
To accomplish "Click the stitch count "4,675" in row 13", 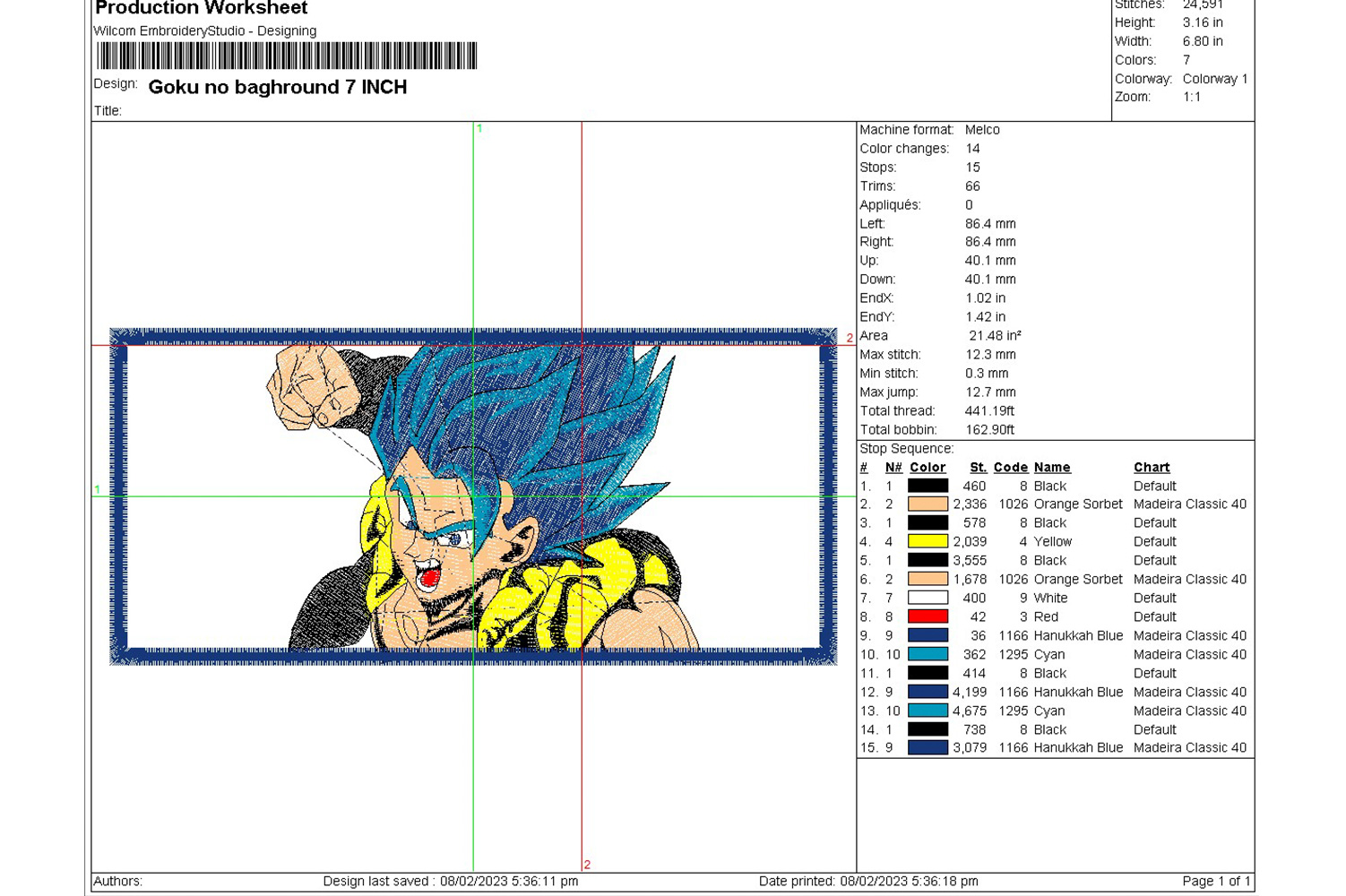I will coord(970,711).
